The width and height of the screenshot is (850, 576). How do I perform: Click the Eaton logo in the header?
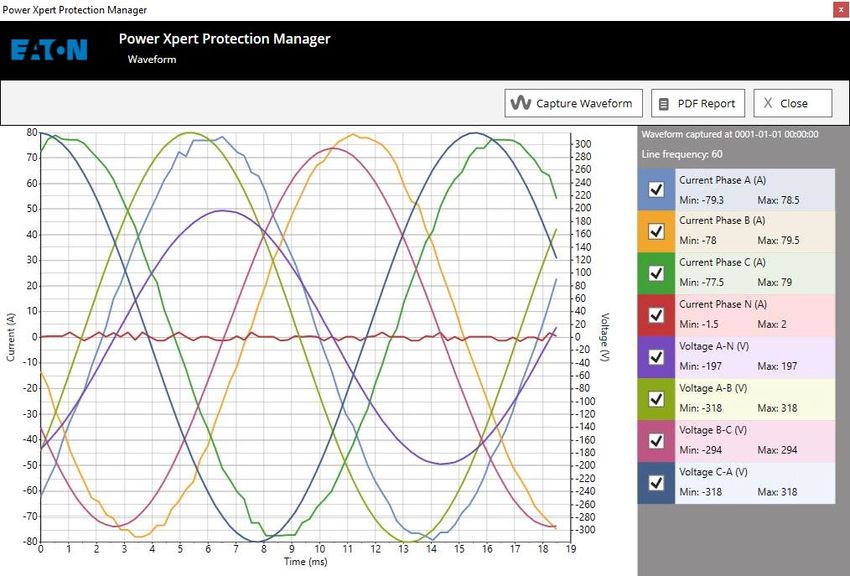(49, 50)
